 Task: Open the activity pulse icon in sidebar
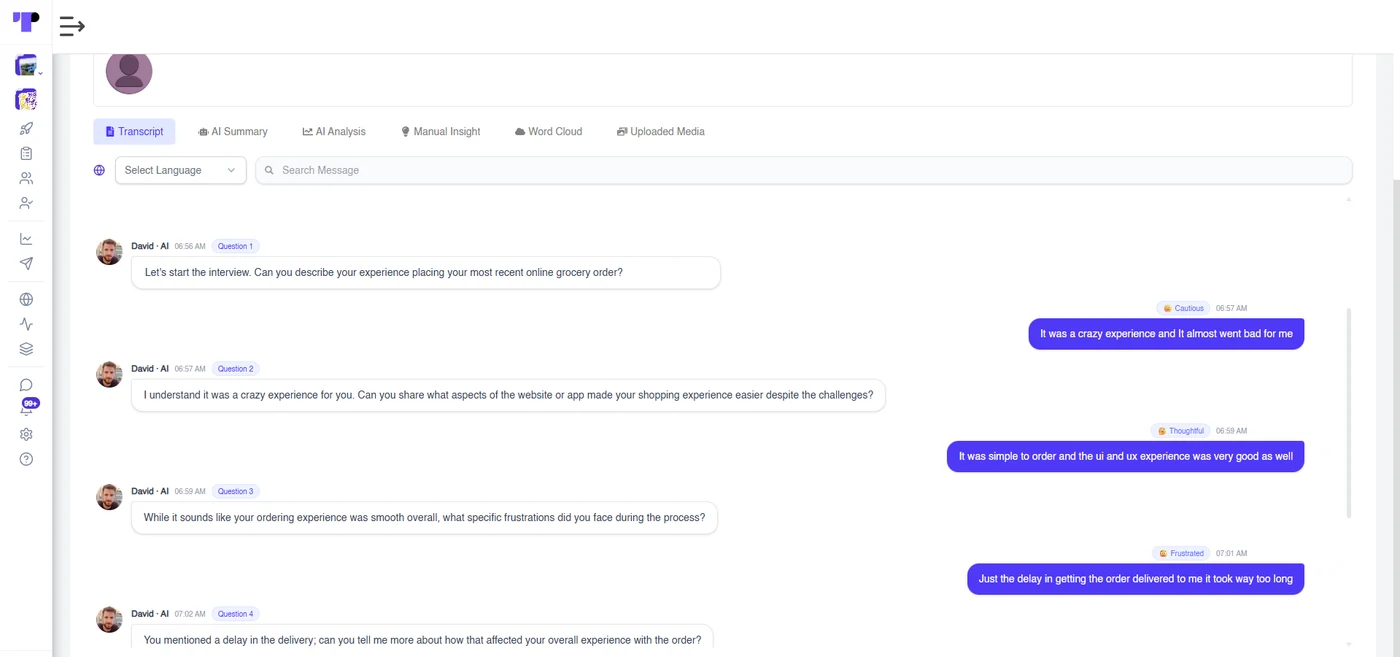coord(26,324)
